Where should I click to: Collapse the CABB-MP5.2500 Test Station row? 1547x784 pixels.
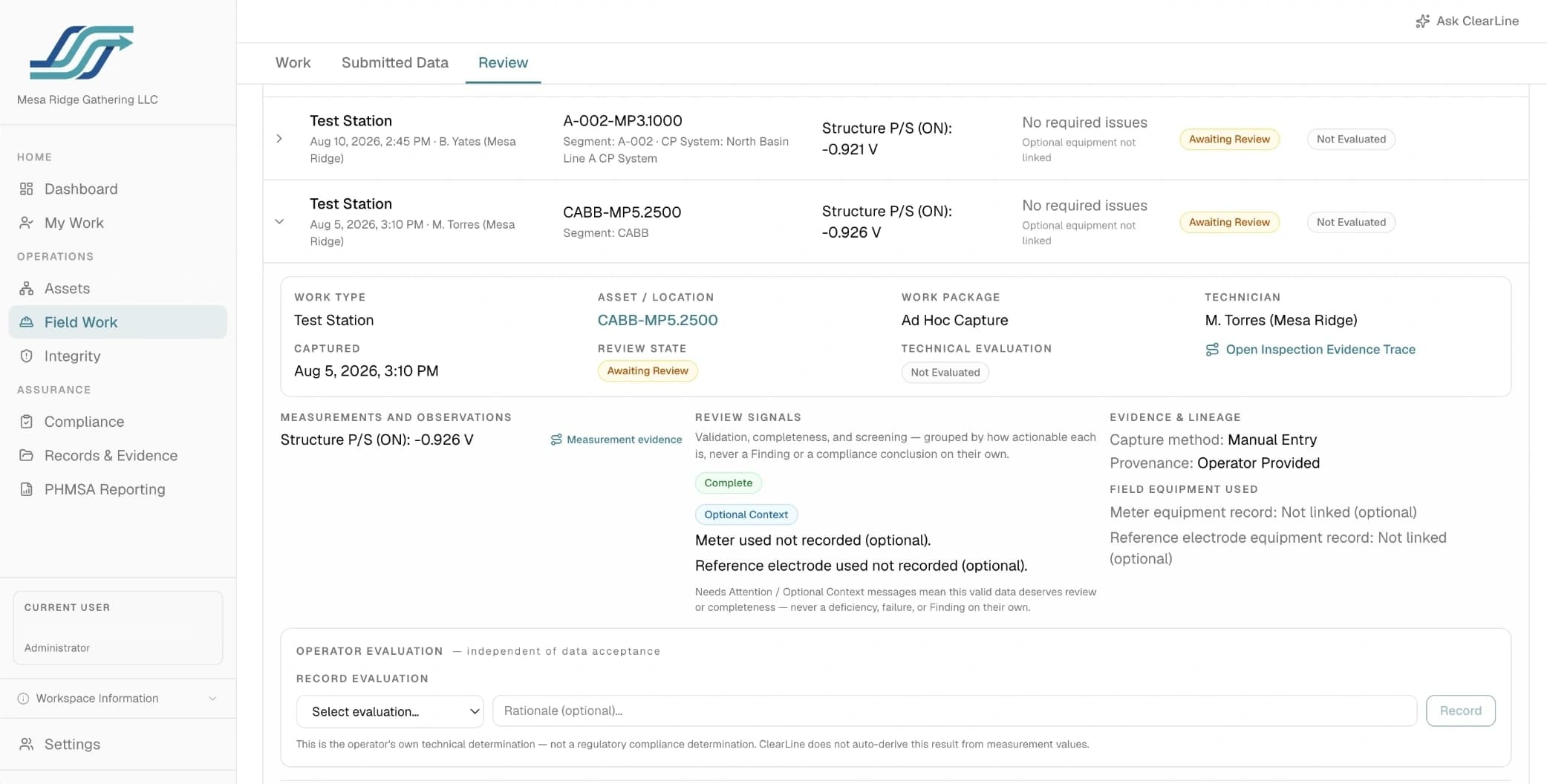click(x=279, y=221)
